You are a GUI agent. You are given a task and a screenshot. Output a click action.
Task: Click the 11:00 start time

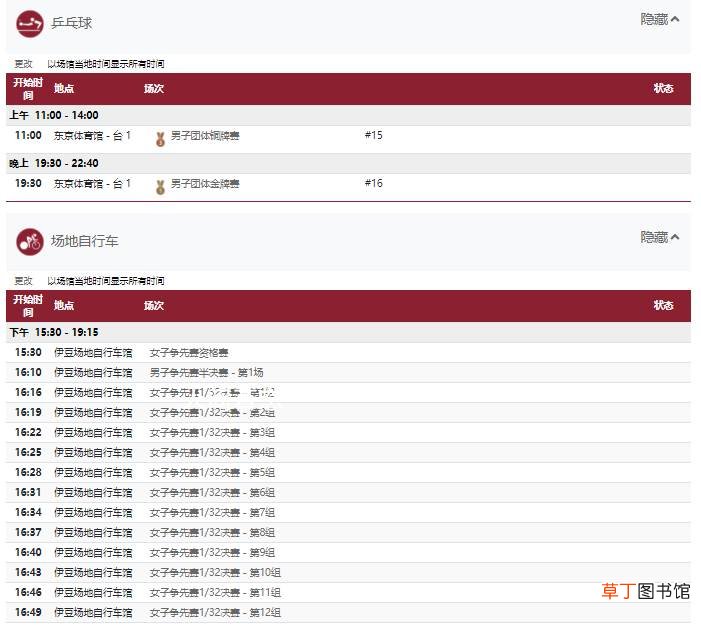click(28, 135)
